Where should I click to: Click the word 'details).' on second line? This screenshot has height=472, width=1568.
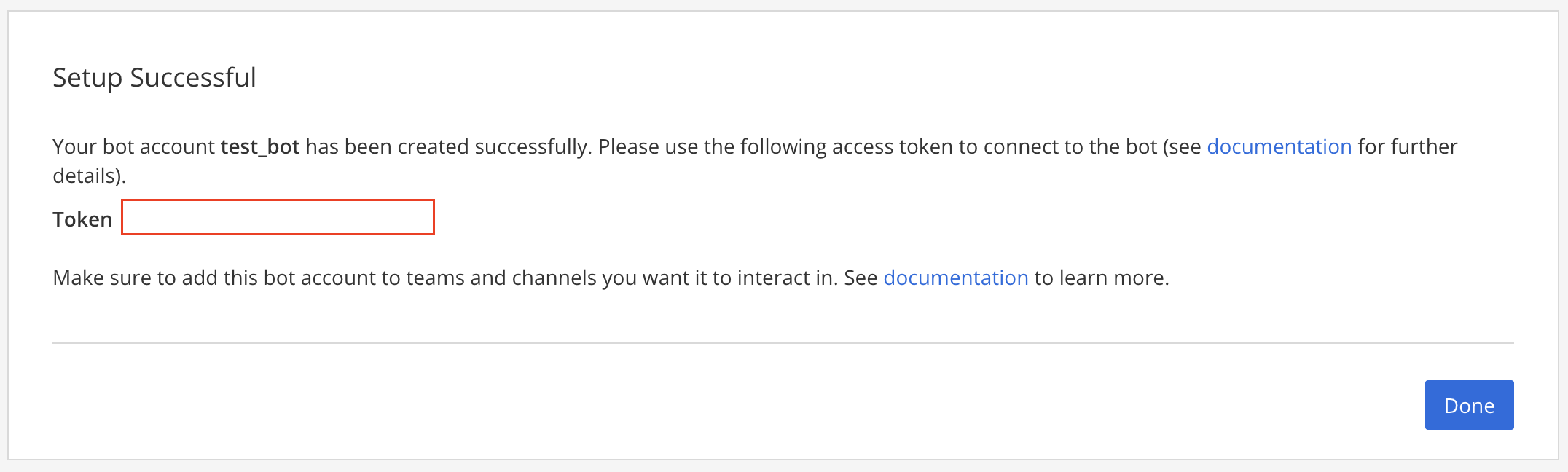pos(90,176)
